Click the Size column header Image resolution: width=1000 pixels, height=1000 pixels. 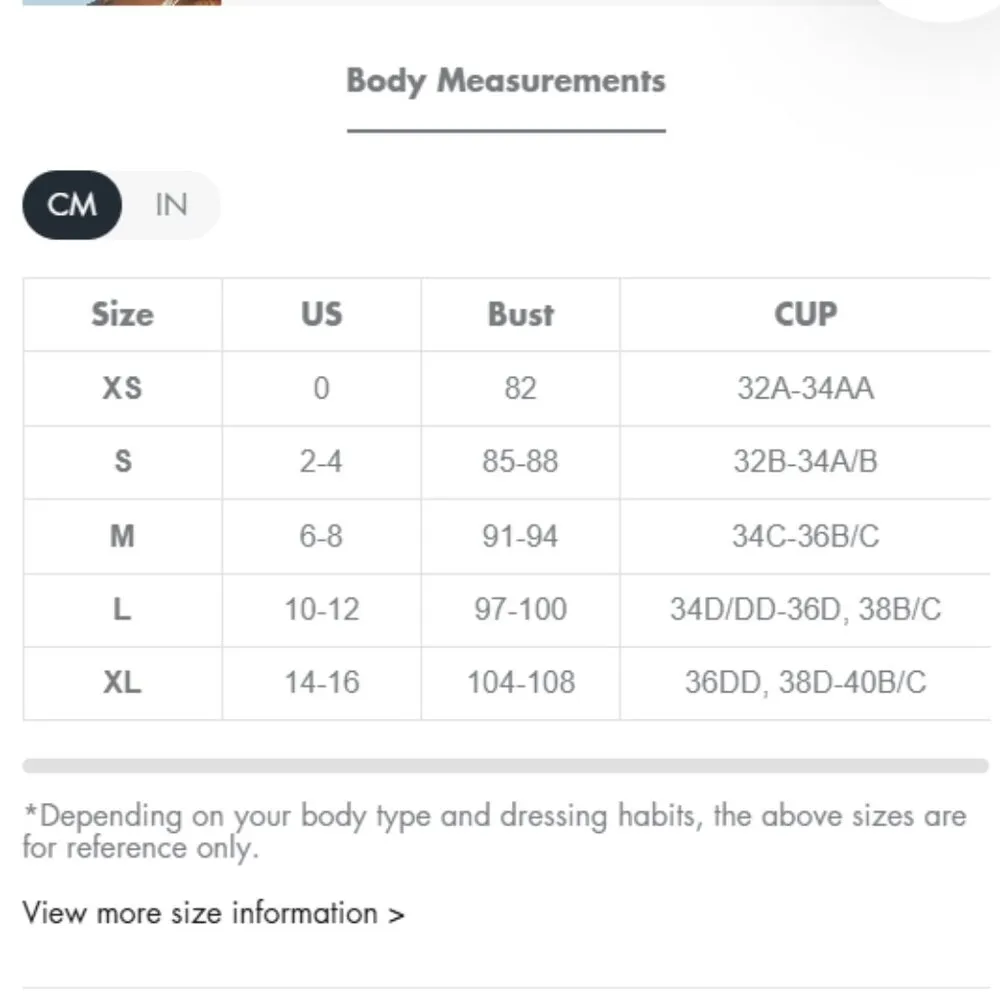[x=122, y=314]
